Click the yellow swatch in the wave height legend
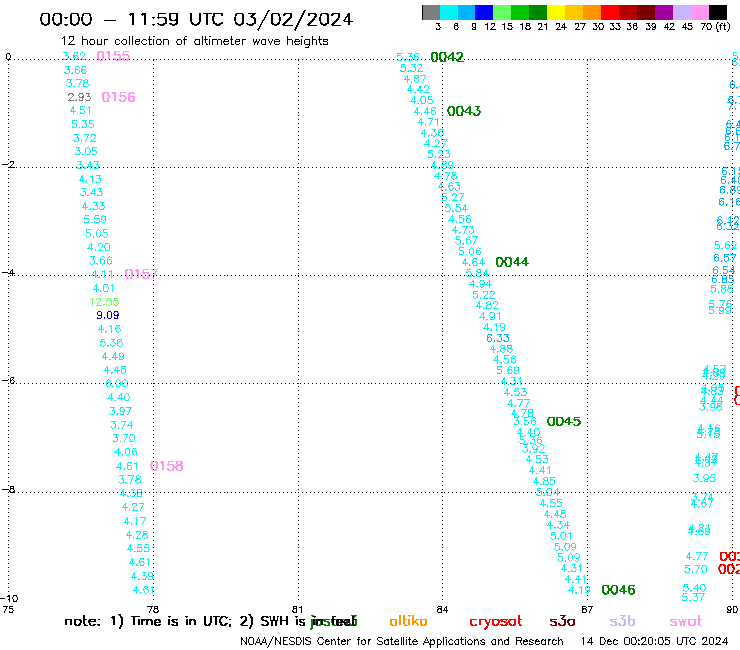 [556, 12]
